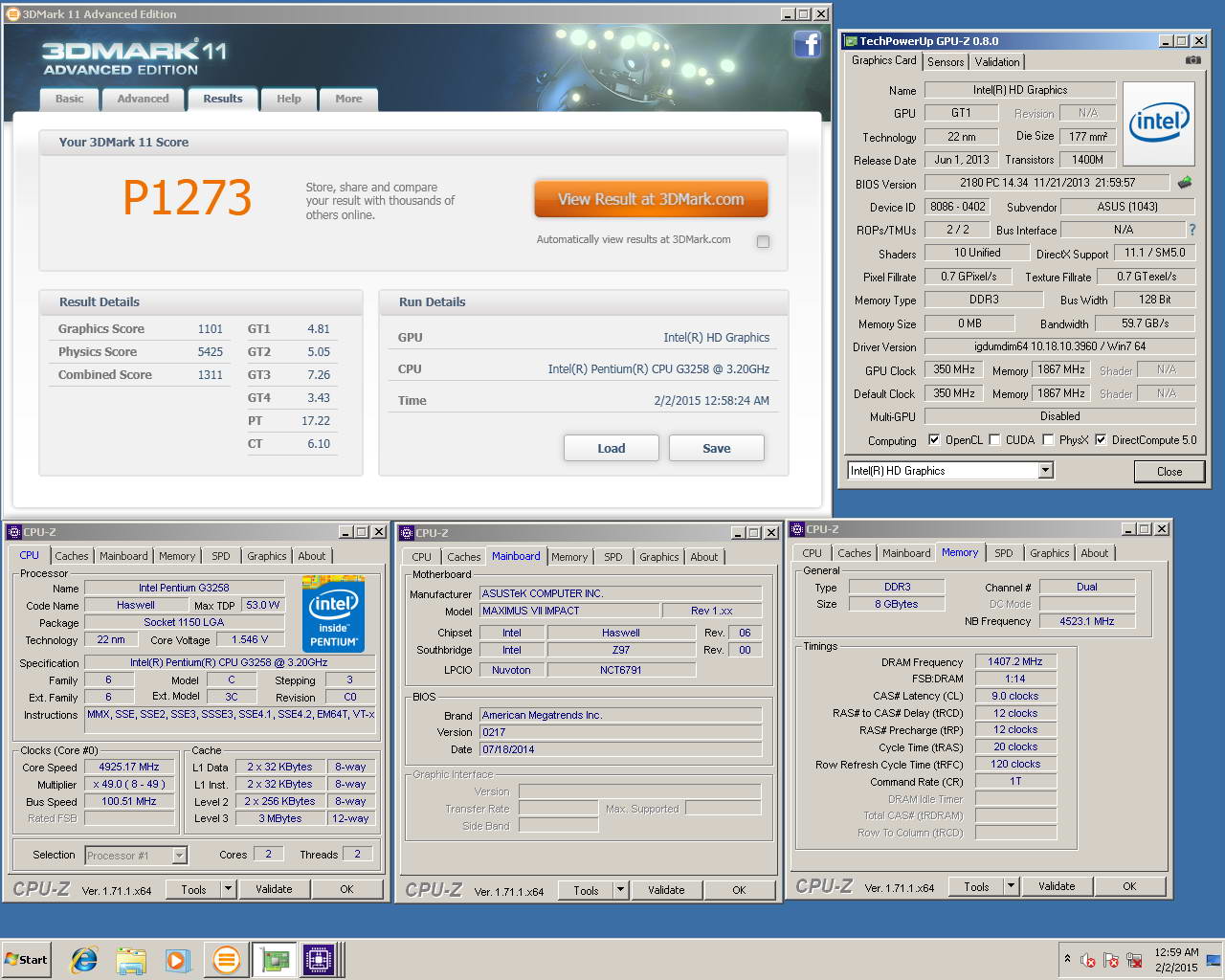The height and width of the screenshot is (980, 1225).
Task: Click the Start button
Action: pyautogui.click(x=26, y=960)
